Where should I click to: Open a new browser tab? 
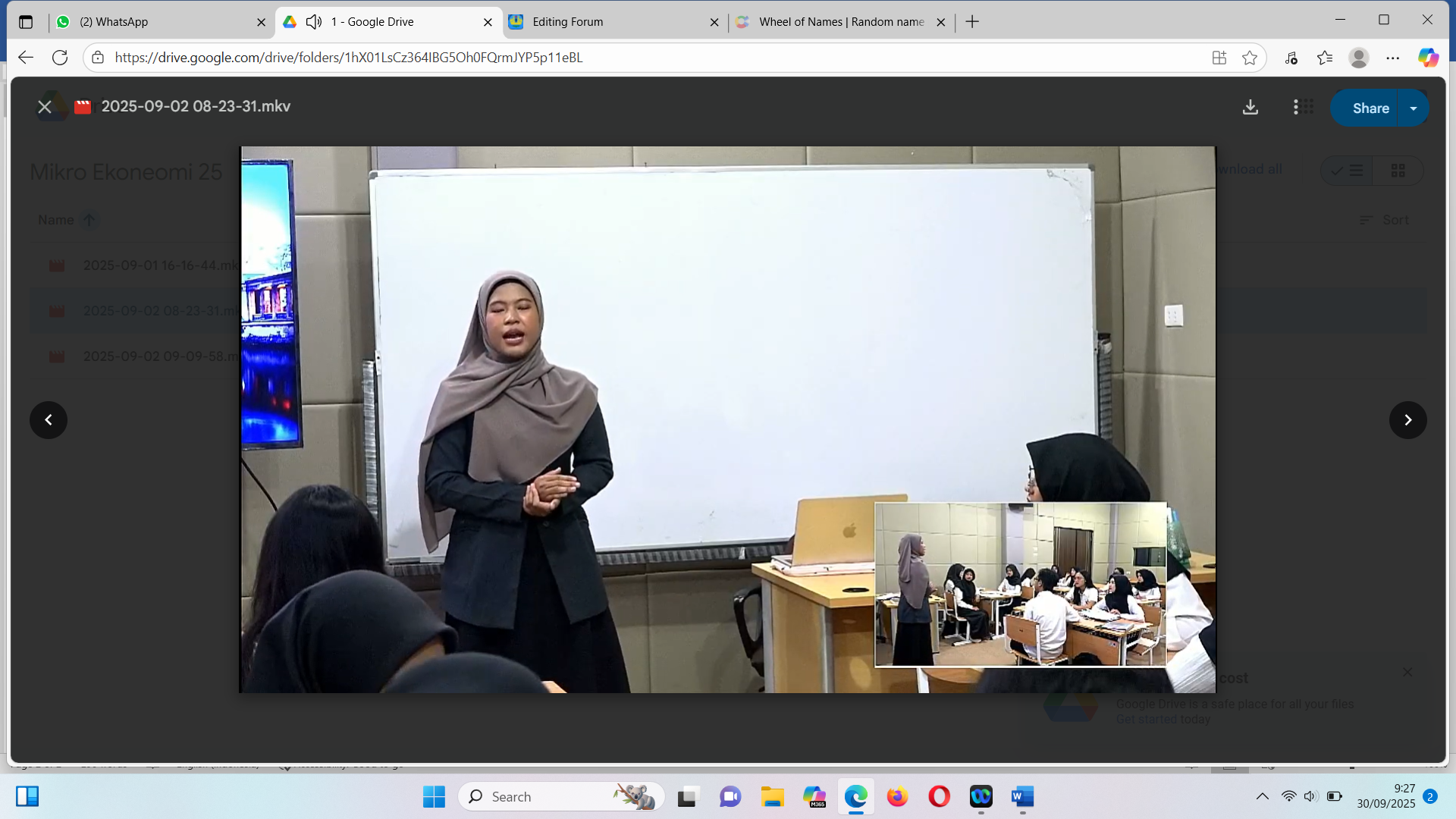click(972, 22)
